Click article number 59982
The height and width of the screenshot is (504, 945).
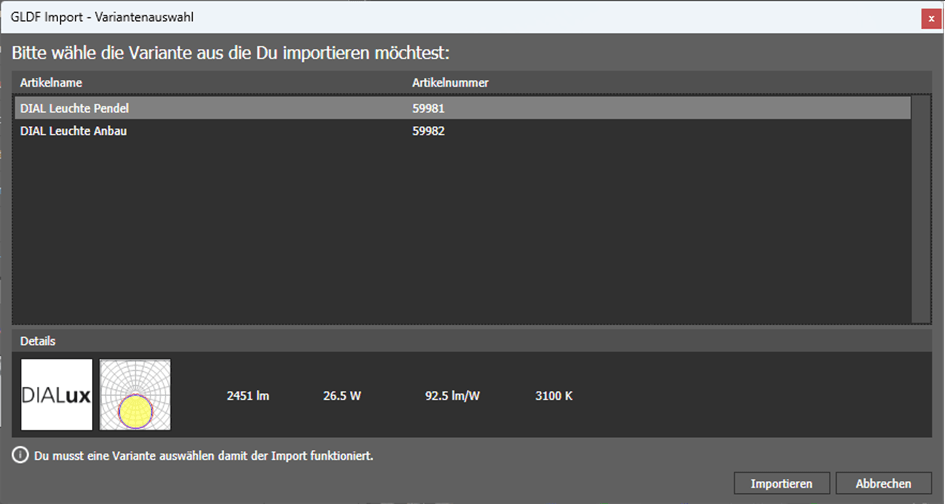(x=428, y=131)
